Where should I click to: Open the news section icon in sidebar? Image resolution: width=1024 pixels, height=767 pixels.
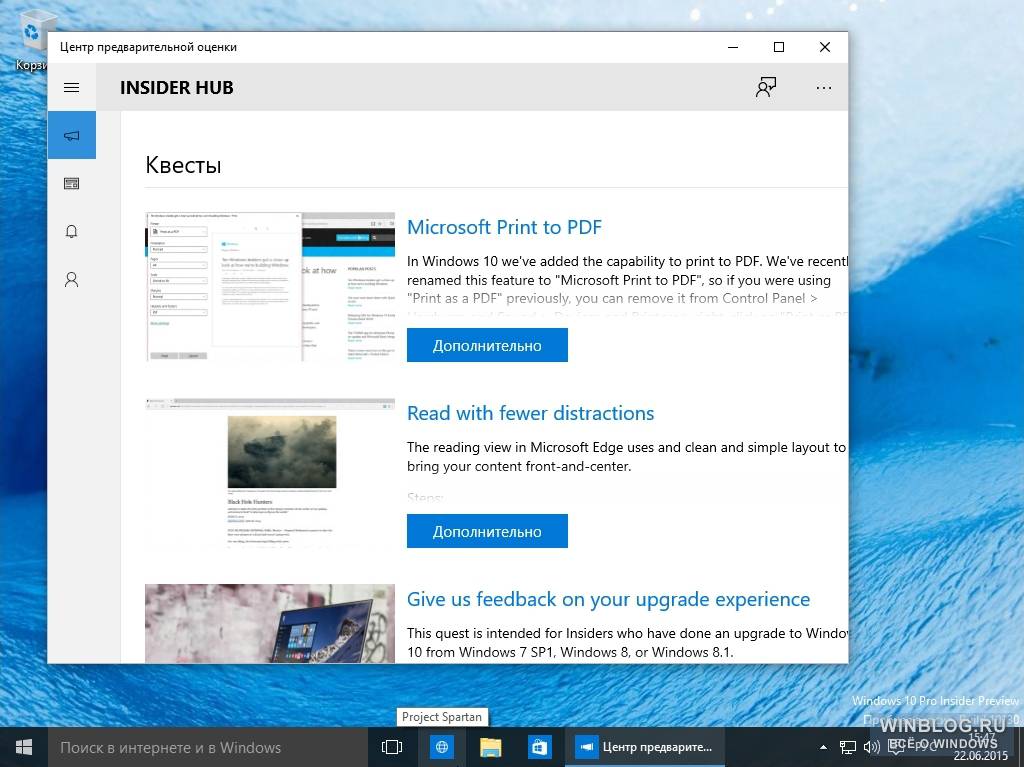click(72, 184)
